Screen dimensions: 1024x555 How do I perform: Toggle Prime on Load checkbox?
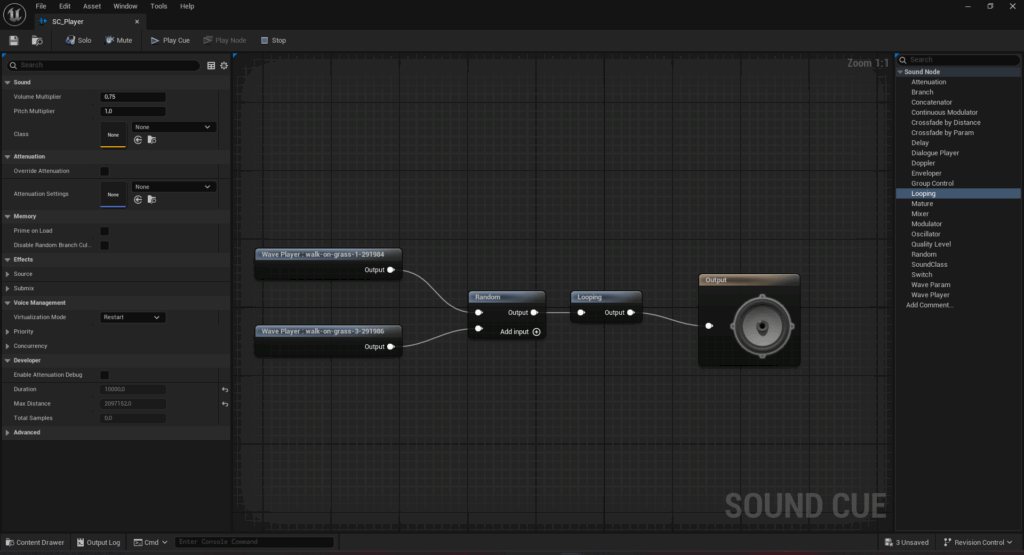tap(104, 230)
